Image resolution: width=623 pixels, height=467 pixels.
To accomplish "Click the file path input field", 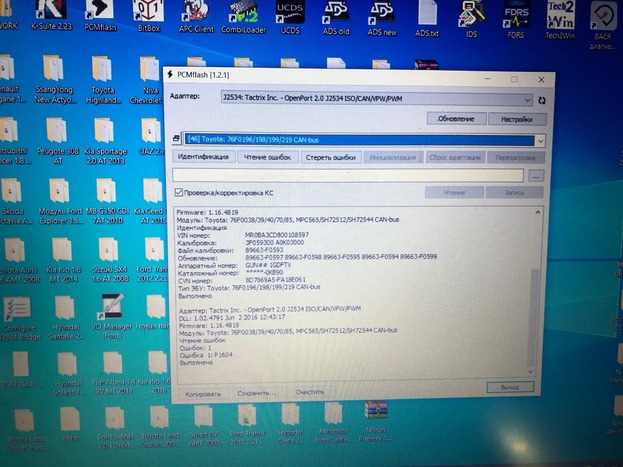I will tap(350, 175).
